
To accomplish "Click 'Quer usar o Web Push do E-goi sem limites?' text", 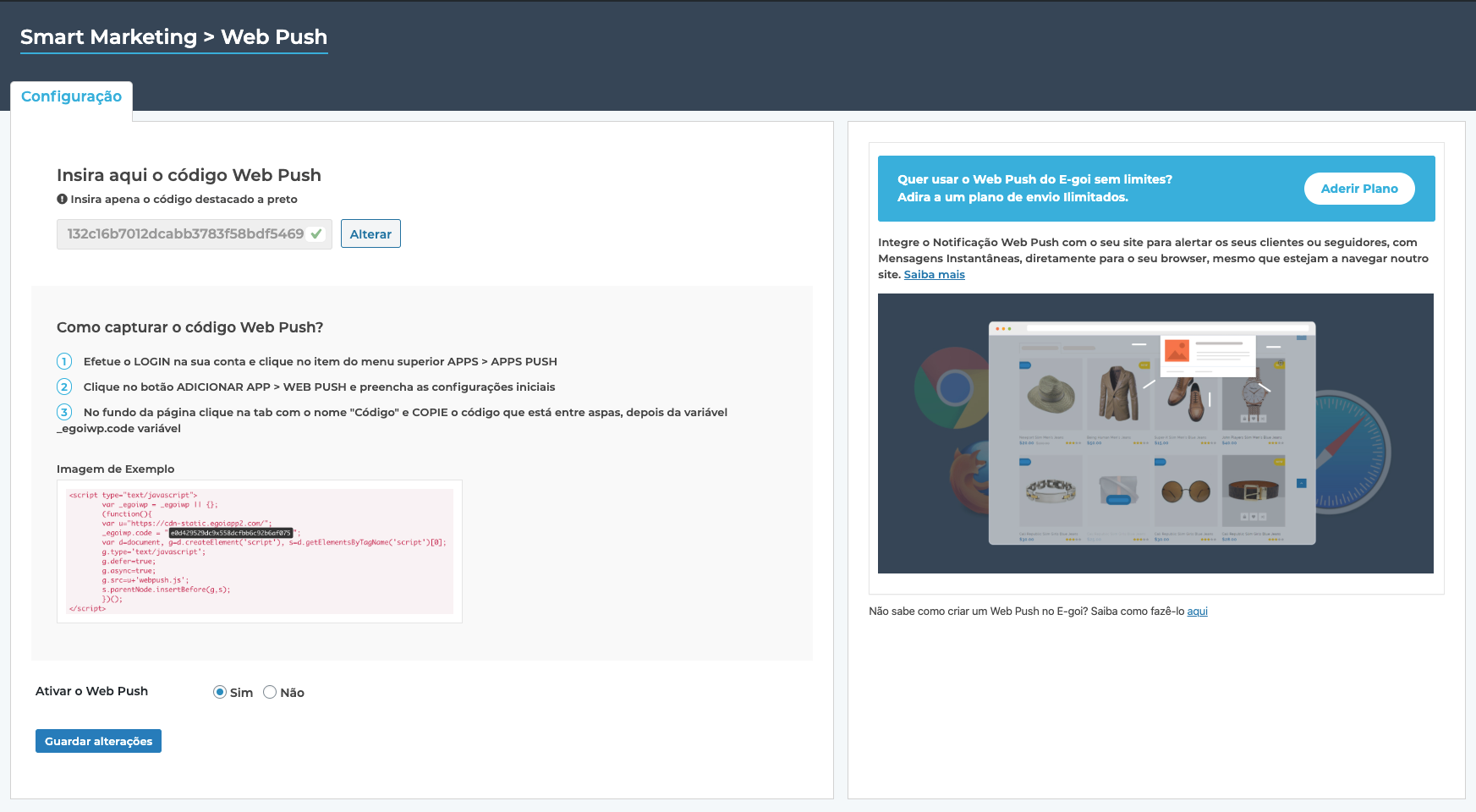I will coord(1034,179).
